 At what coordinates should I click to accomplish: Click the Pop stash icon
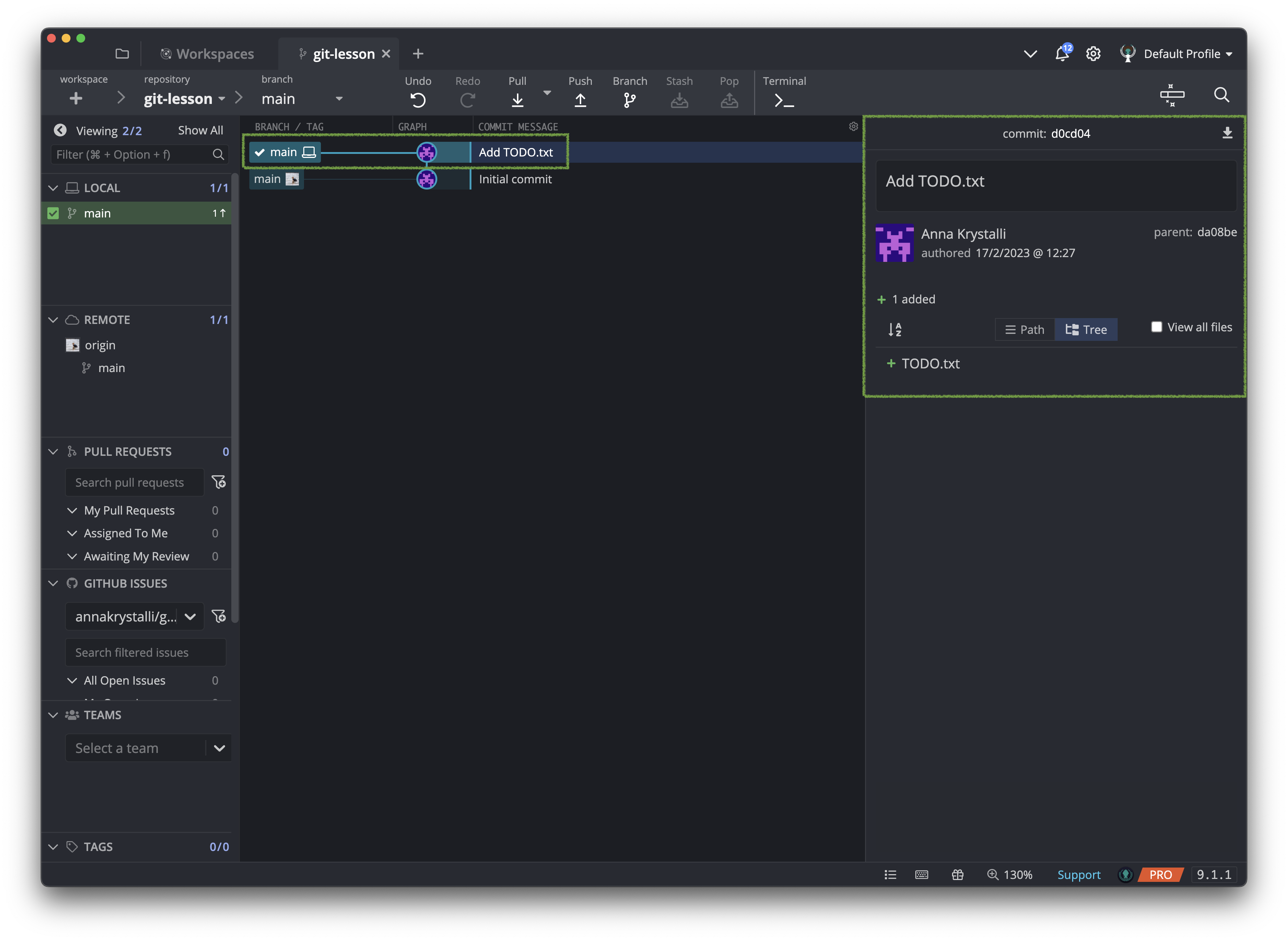click(729, 100)
